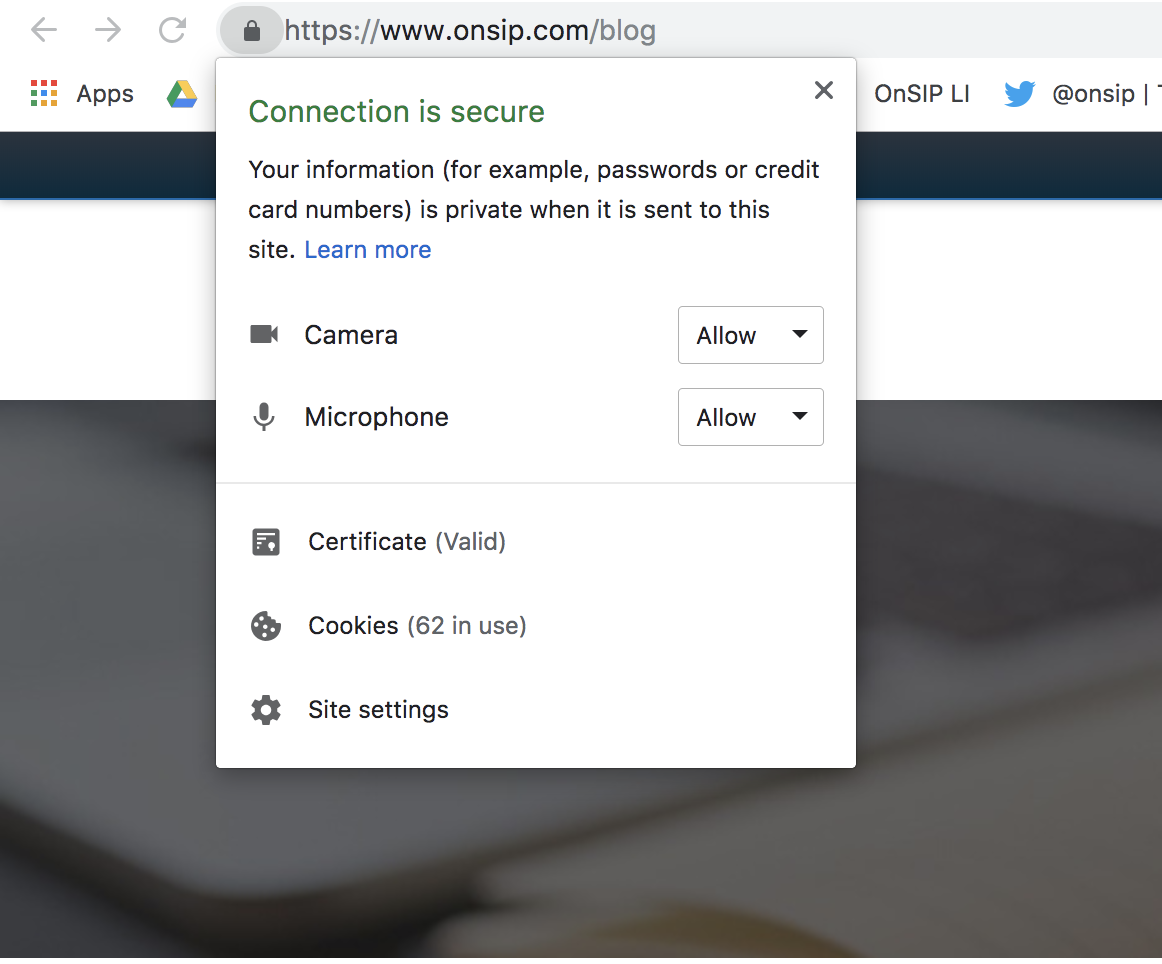The width and height of the screenshot is (1162, 964).
Task: Click the reload page arrow
Action: (172, 30)
